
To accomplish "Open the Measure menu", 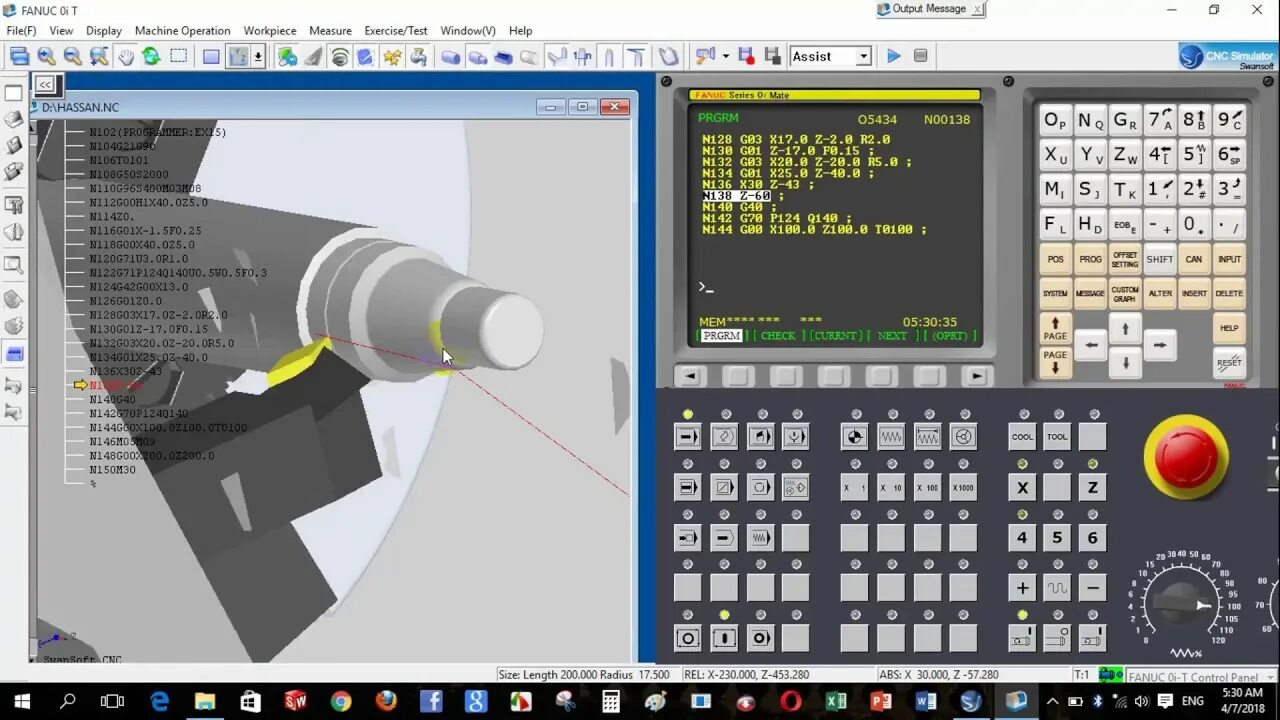I will coord(330,31).
